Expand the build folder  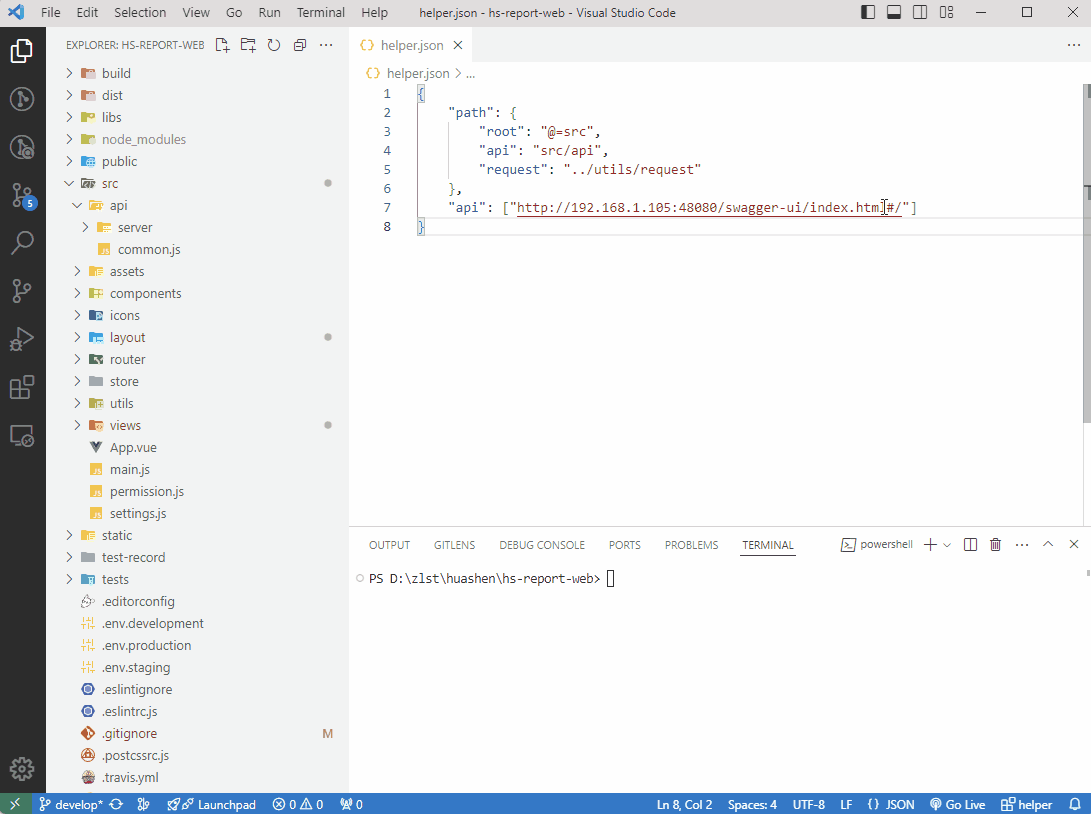point(197,73)
